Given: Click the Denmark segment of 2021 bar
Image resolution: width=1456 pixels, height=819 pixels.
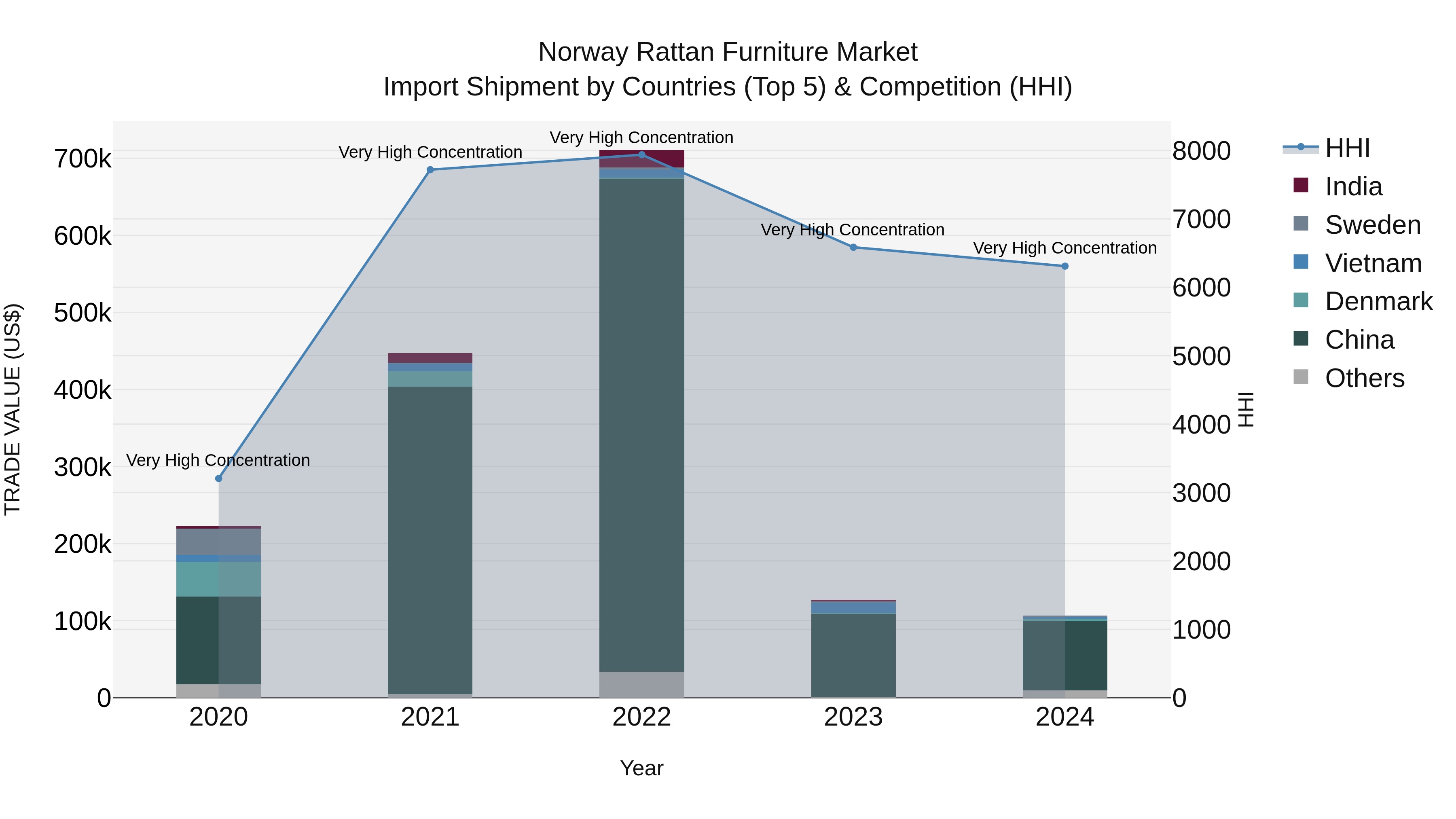Looking at the screenshot, I should pyautogui.click(x=430, y=379).
